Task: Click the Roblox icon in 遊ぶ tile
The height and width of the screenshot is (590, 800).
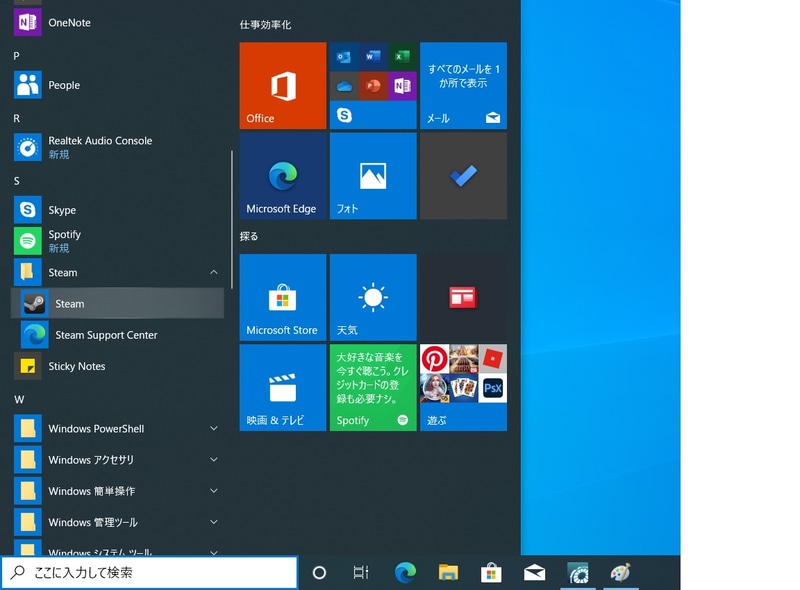Action: click(493, 359)
